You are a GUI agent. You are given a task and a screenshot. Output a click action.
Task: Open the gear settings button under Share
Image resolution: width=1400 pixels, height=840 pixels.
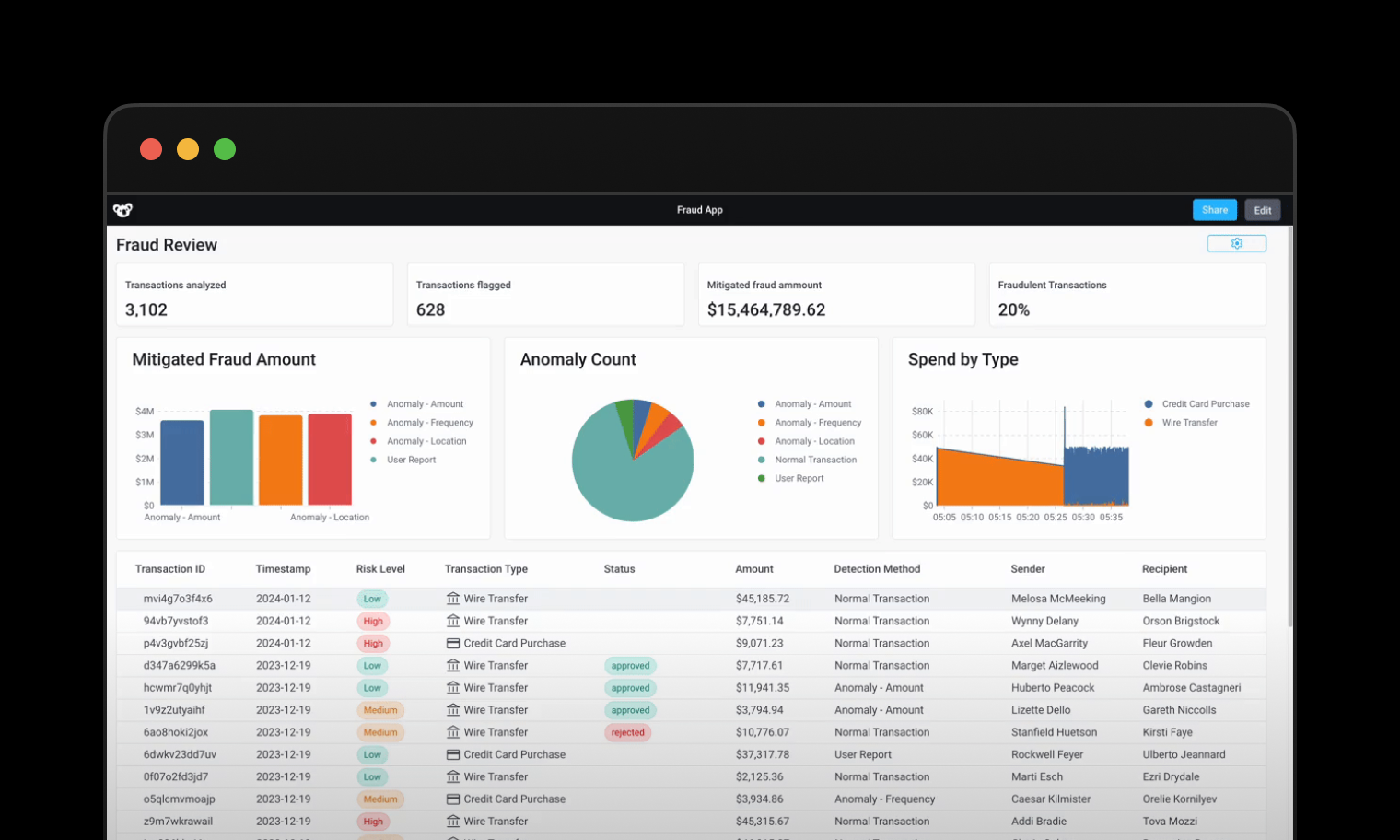(x=1236, y=243)
